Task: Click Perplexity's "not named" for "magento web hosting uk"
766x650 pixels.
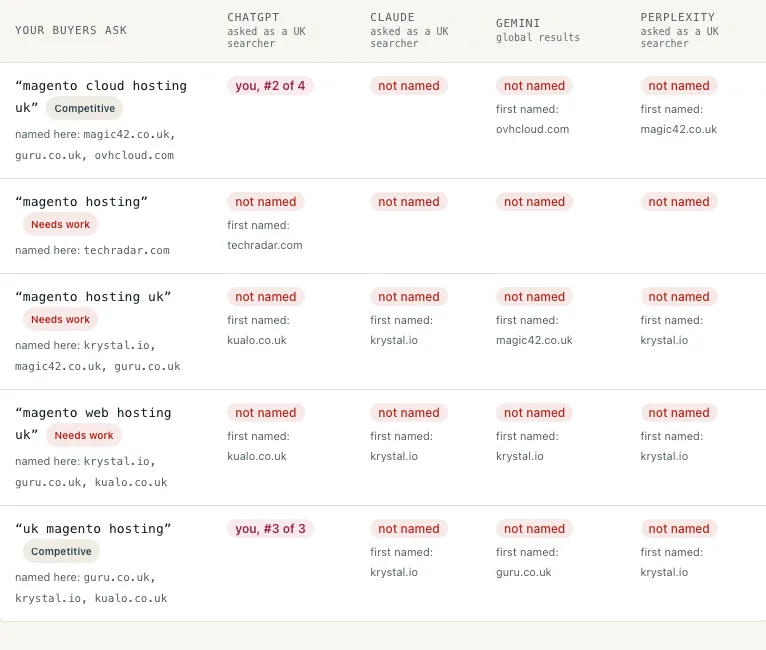Action: pyautogui.click(x=679, y=413)
